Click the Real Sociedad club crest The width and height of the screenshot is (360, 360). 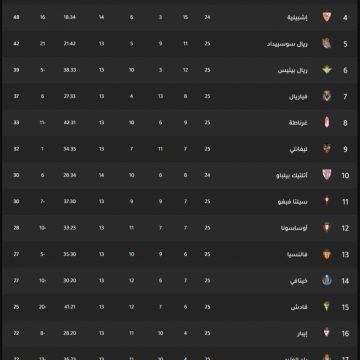(x=327, y=43)
